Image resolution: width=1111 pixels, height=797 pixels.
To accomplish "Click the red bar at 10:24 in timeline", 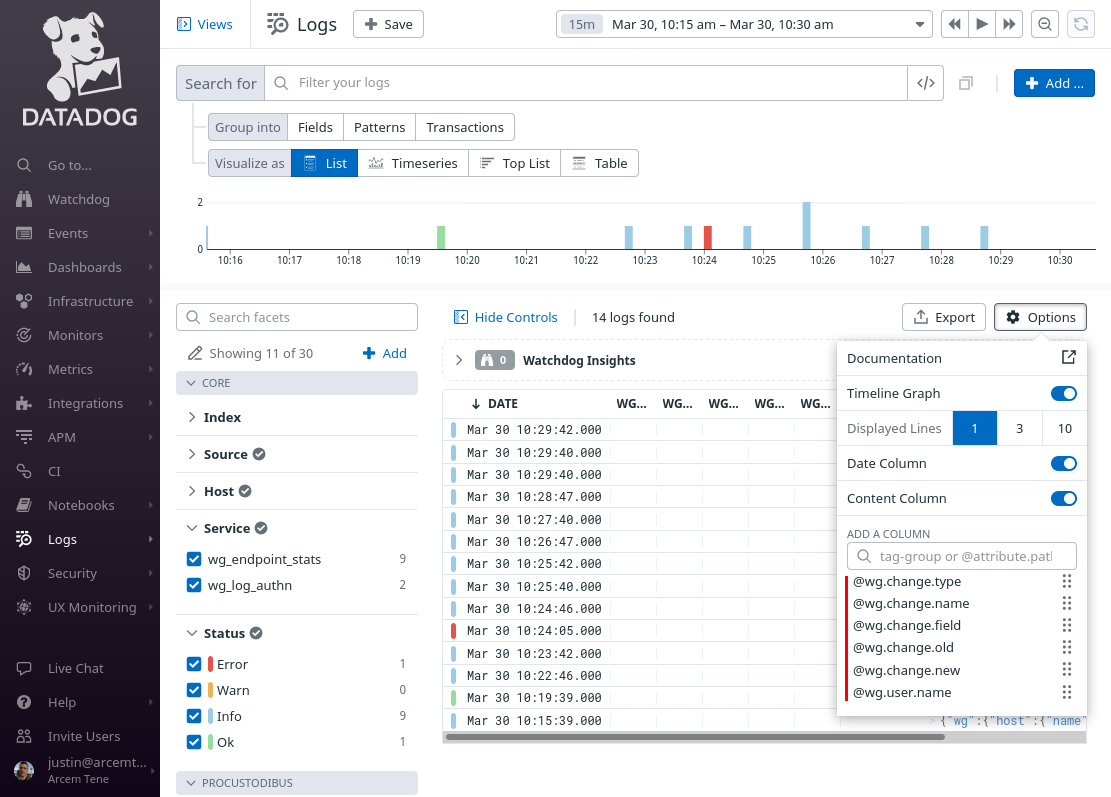I will (x=707, y=237).
